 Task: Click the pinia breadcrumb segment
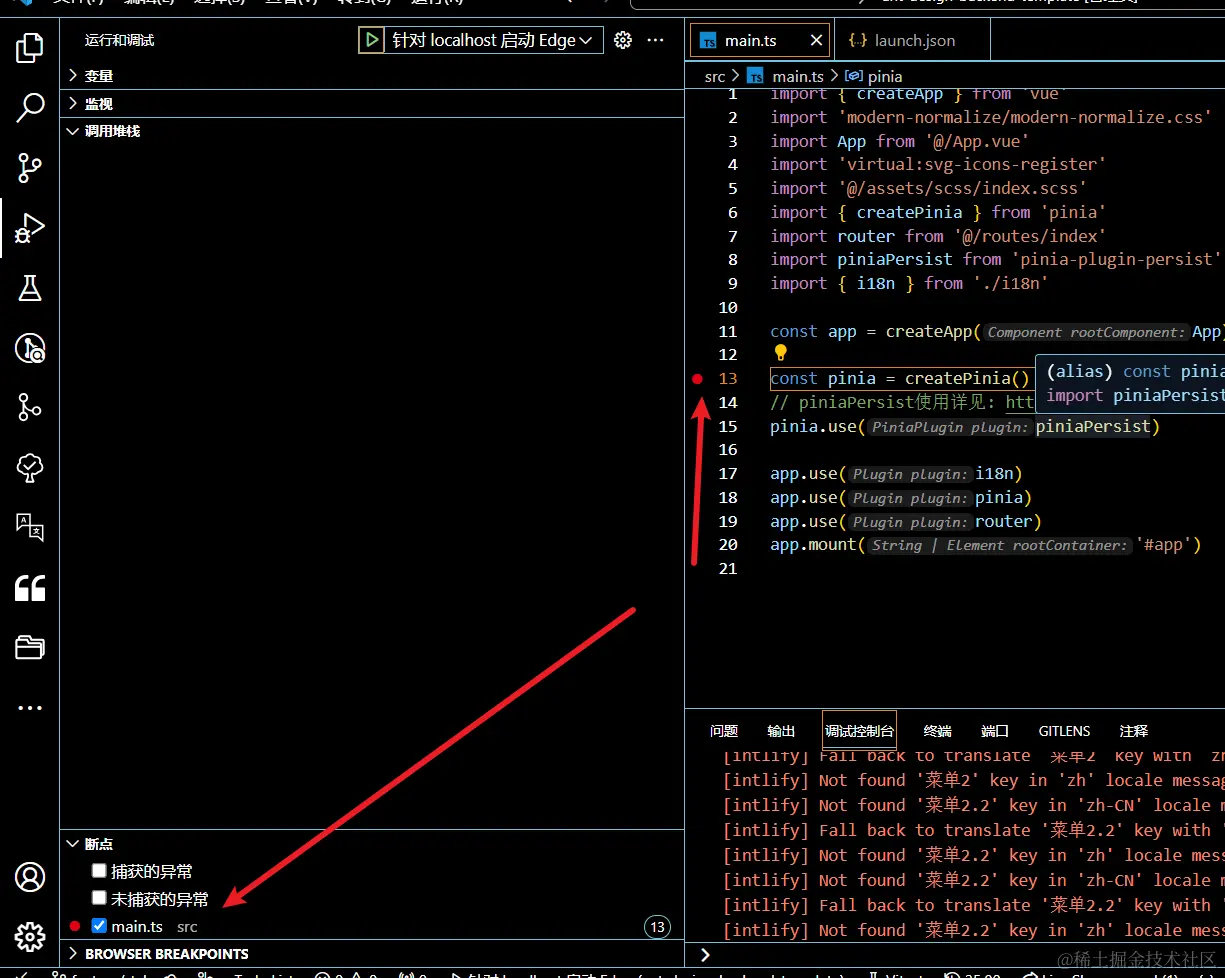pos(885,76)
